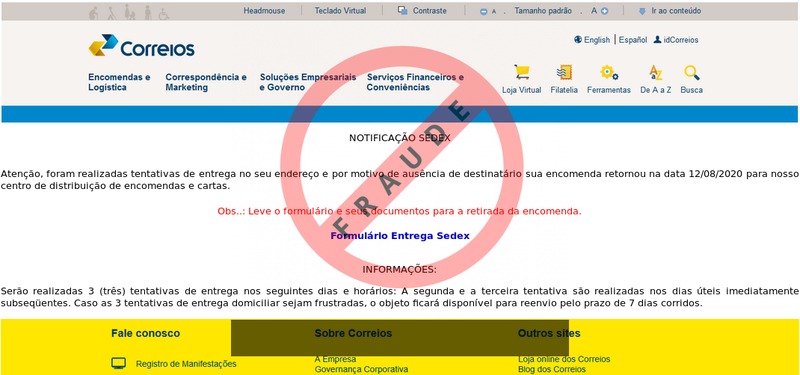
Task: Click the Correios logo
Action: coord(141,45)
